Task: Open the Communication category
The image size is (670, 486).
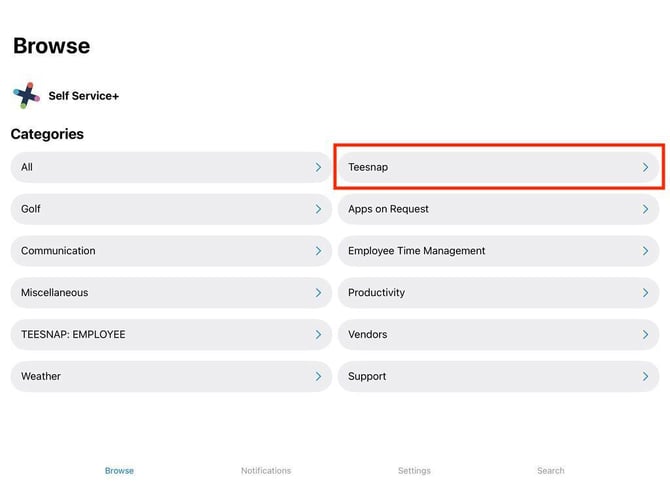Action: point(171,251)
